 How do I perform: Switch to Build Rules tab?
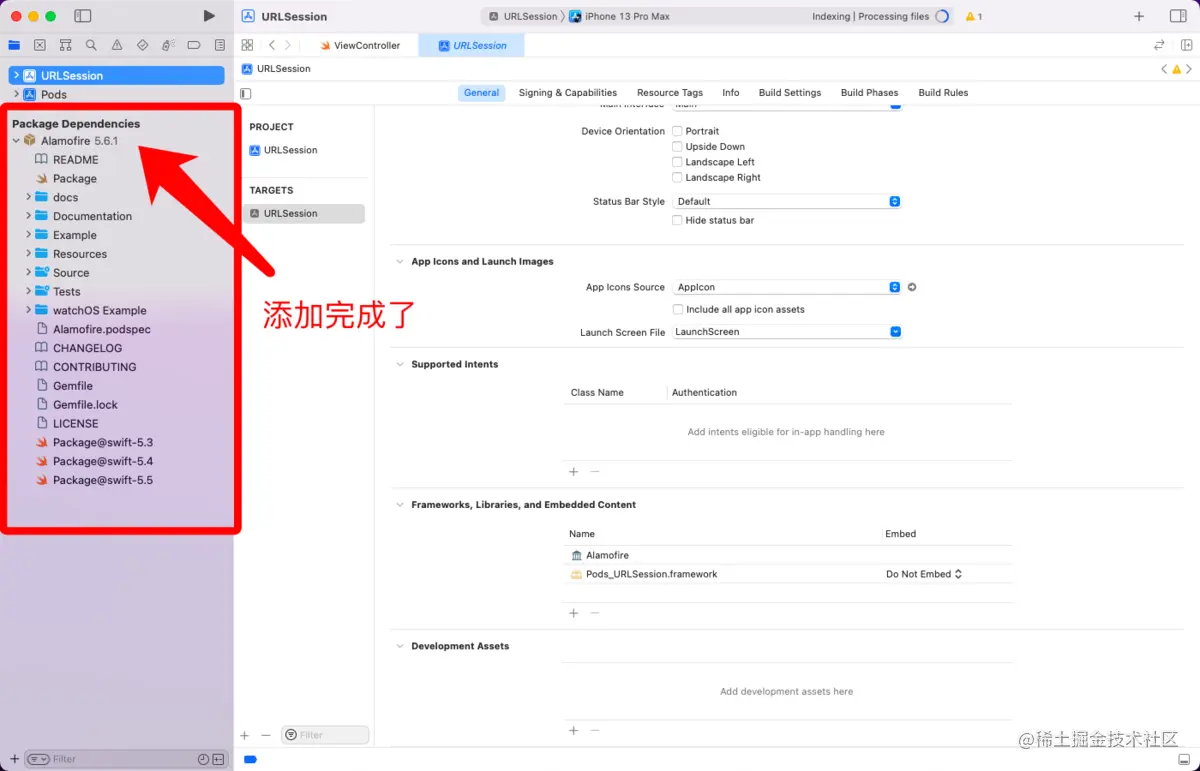pyautogui.click(x=943, y=93)
